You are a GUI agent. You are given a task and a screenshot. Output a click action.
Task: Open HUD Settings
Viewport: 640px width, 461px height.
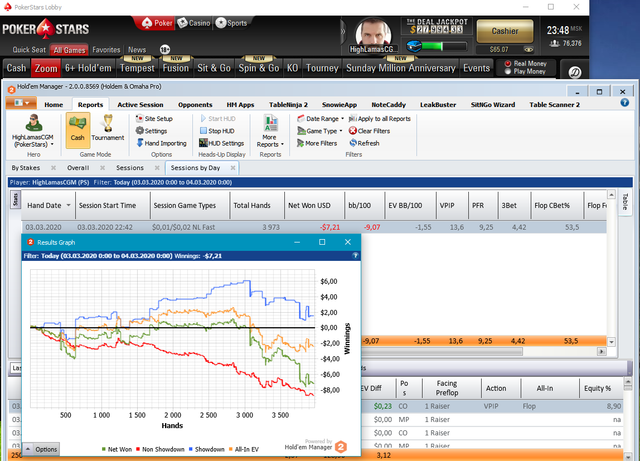[221, 143]
